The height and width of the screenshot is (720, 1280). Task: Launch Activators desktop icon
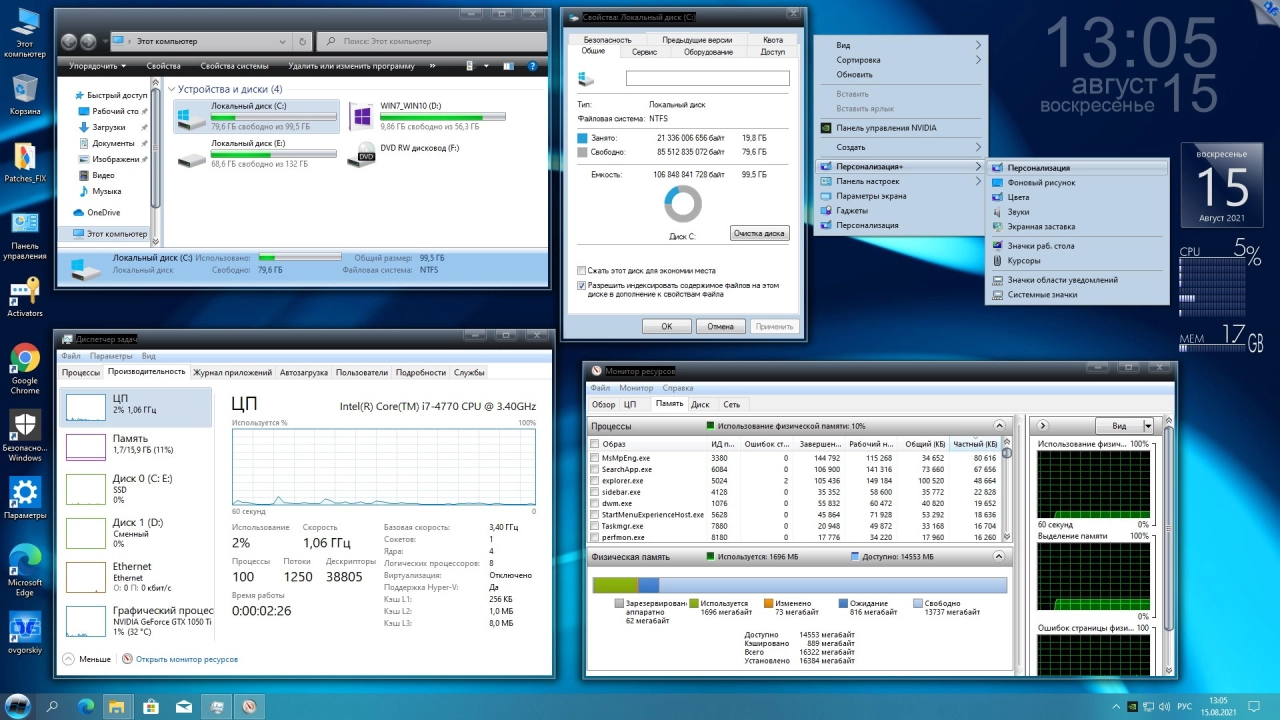(24, 298)
